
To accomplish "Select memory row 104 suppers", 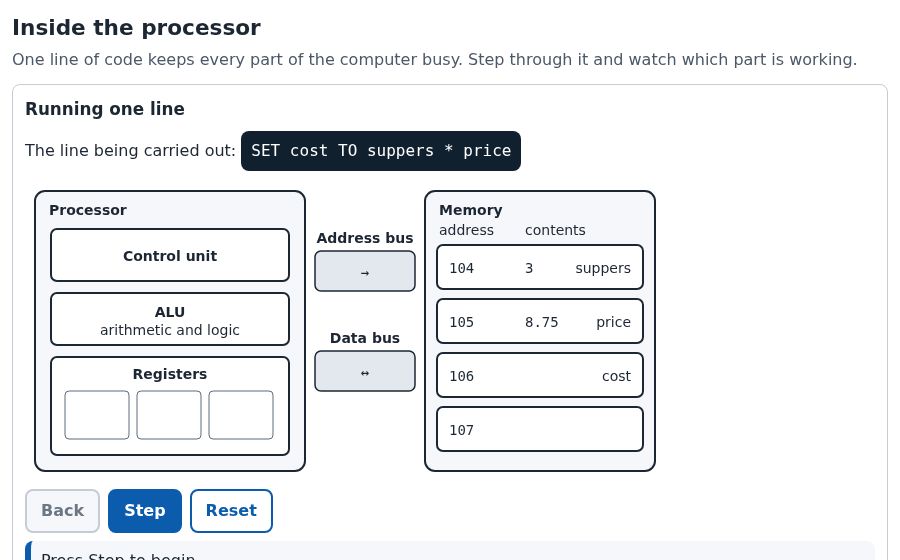I will tap(540, 267).
